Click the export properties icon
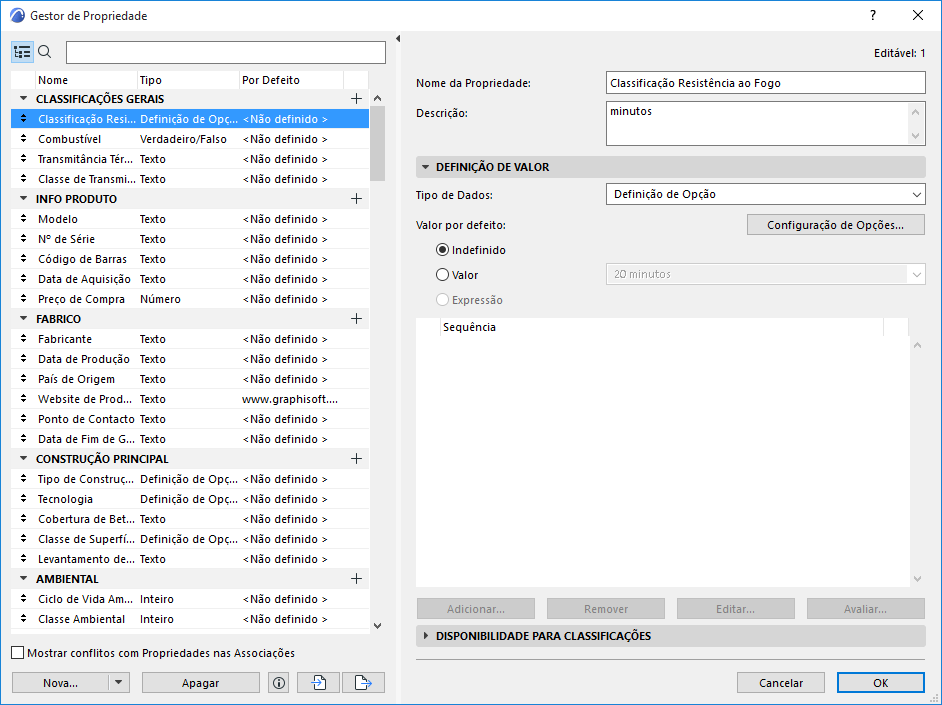Image resolution: width=942 pixels, height=705 pixels. pos(363,683)
